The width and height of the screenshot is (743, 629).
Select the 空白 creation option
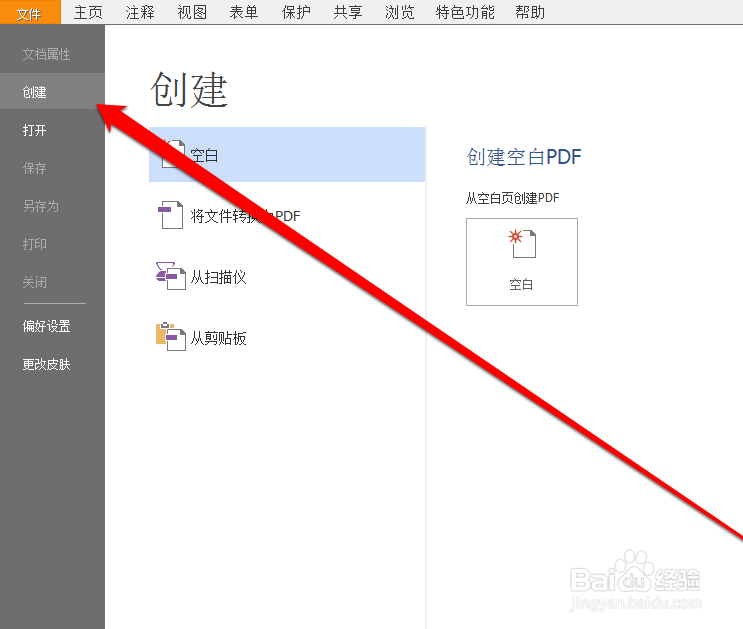coord(287,155)
